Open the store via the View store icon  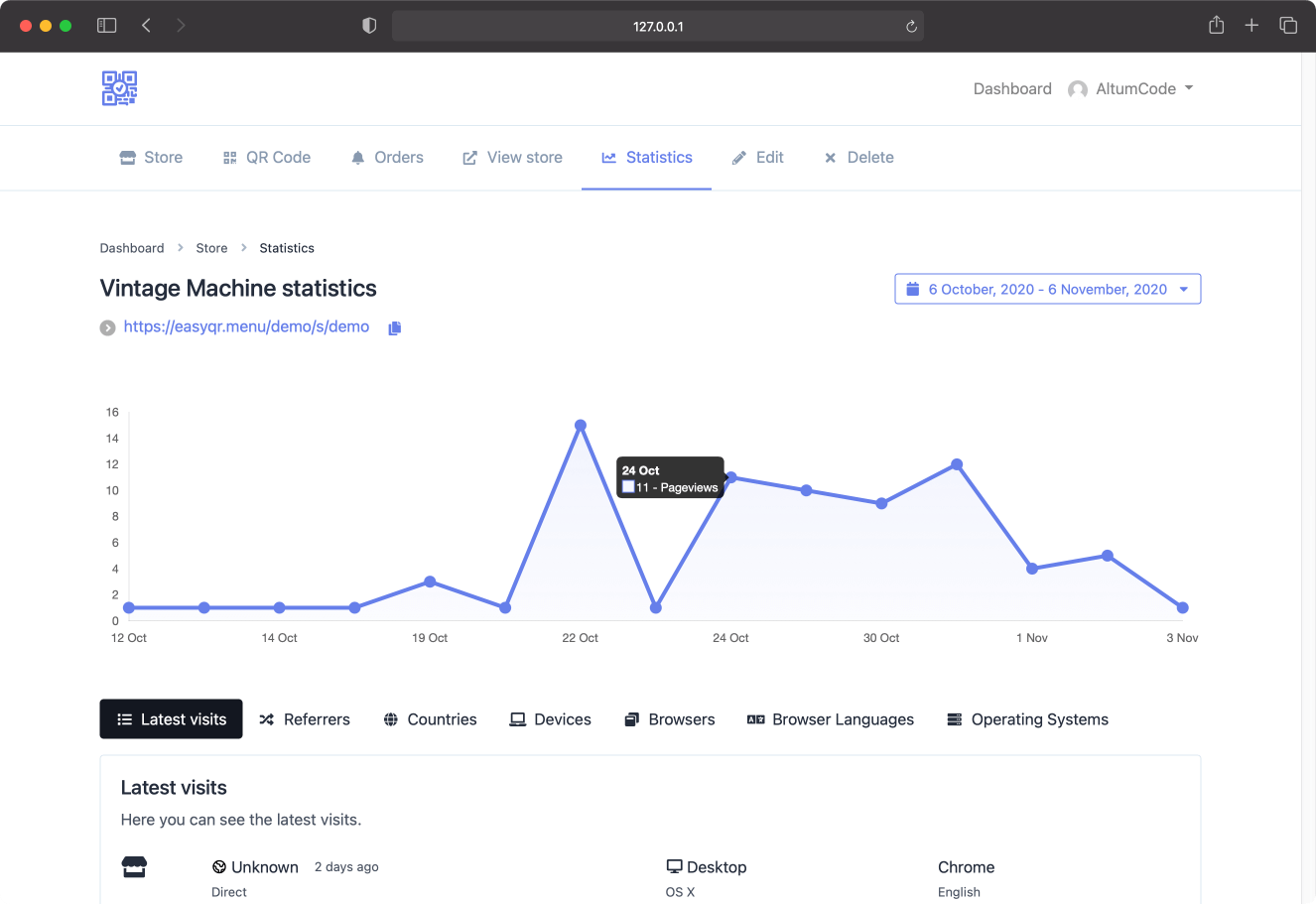[468, 157]
